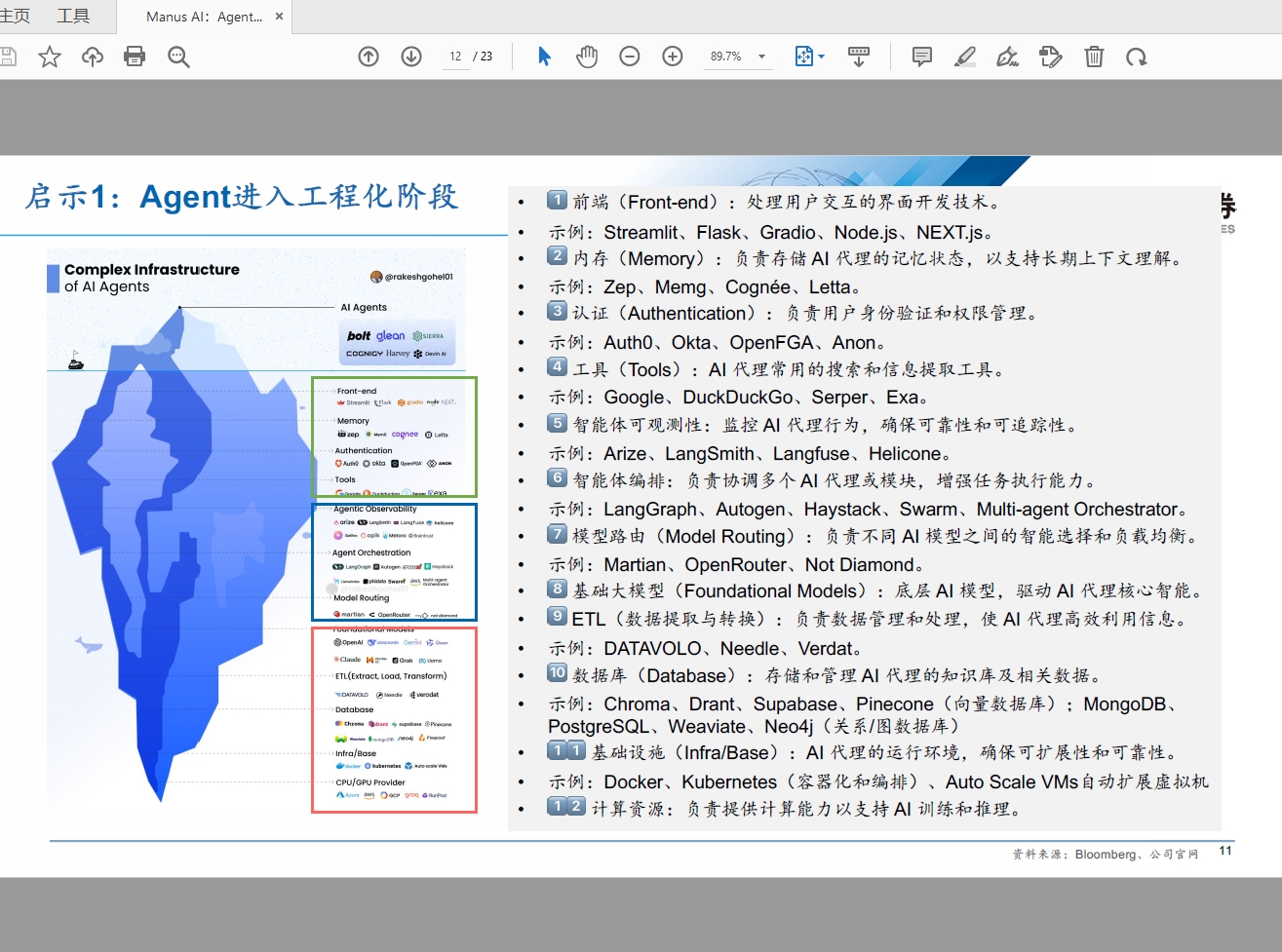The width and height of the screenshot is (1282, 952).
Task: Delete with the trash can icon
Action: pos(1094,57)
